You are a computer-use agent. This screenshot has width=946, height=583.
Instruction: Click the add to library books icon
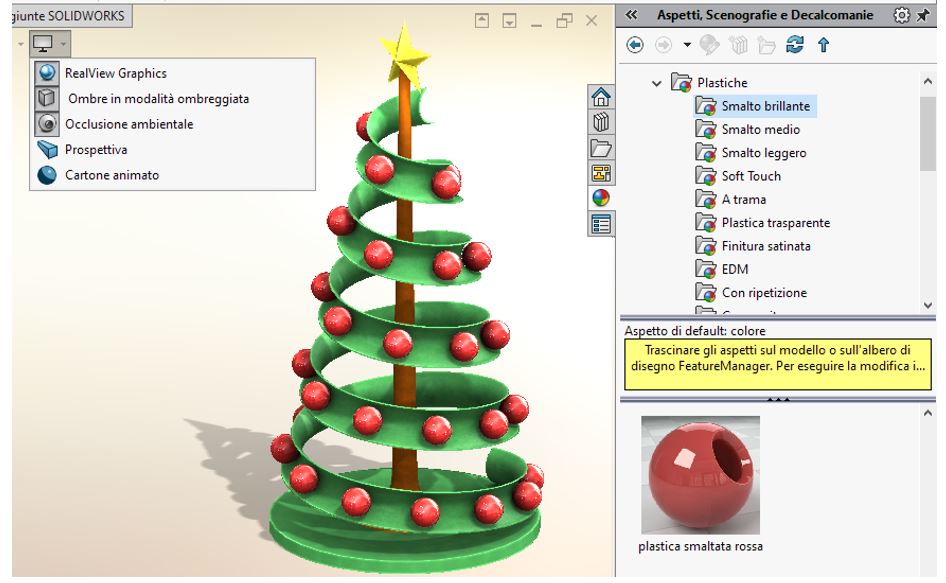(x=738, y=45)
